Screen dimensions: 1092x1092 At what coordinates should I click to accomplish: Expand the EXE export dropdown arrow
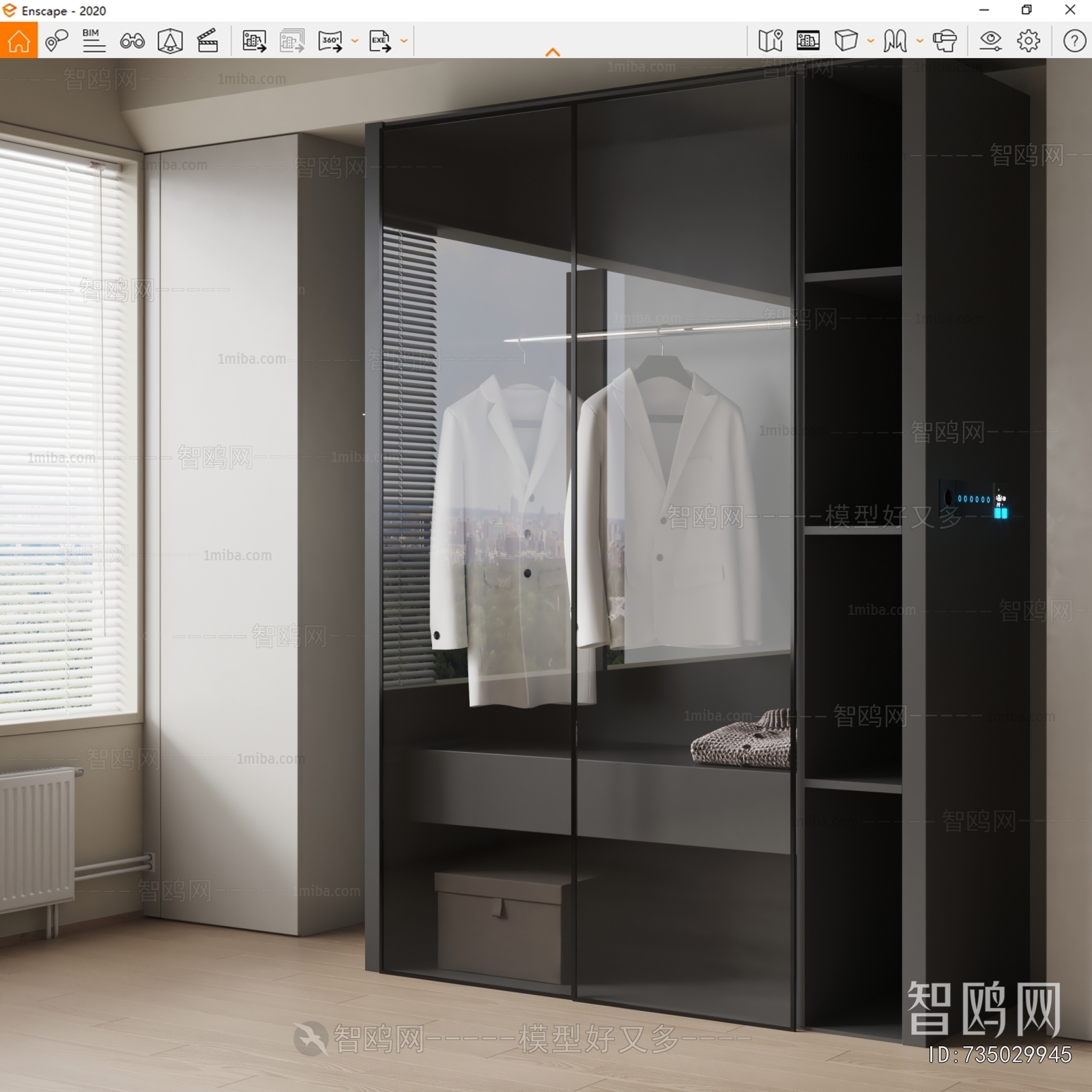tap(404, 41)
